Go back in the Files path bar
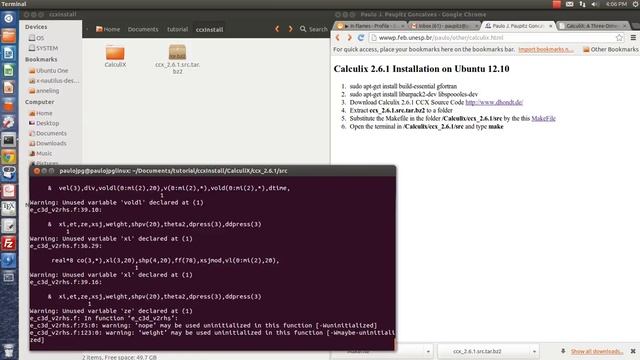Image resolution: width=640 pixels, height=360 pixels. [277, 29]
